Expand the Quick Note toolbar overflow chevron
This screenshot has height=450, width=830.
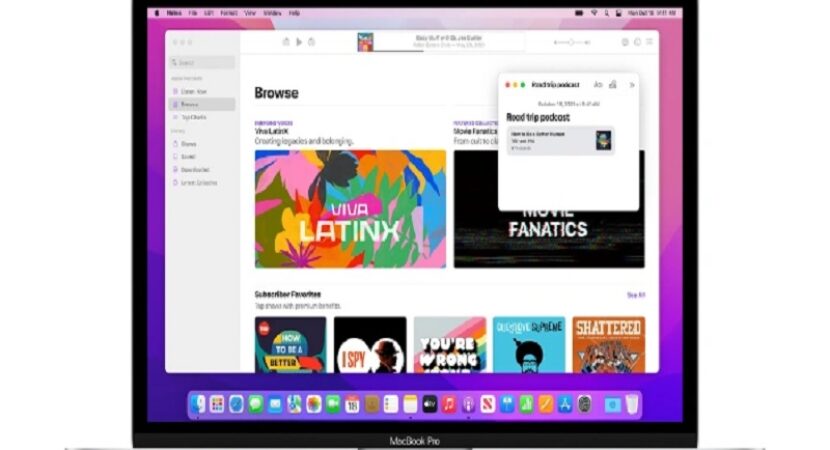tap(631, 85)
